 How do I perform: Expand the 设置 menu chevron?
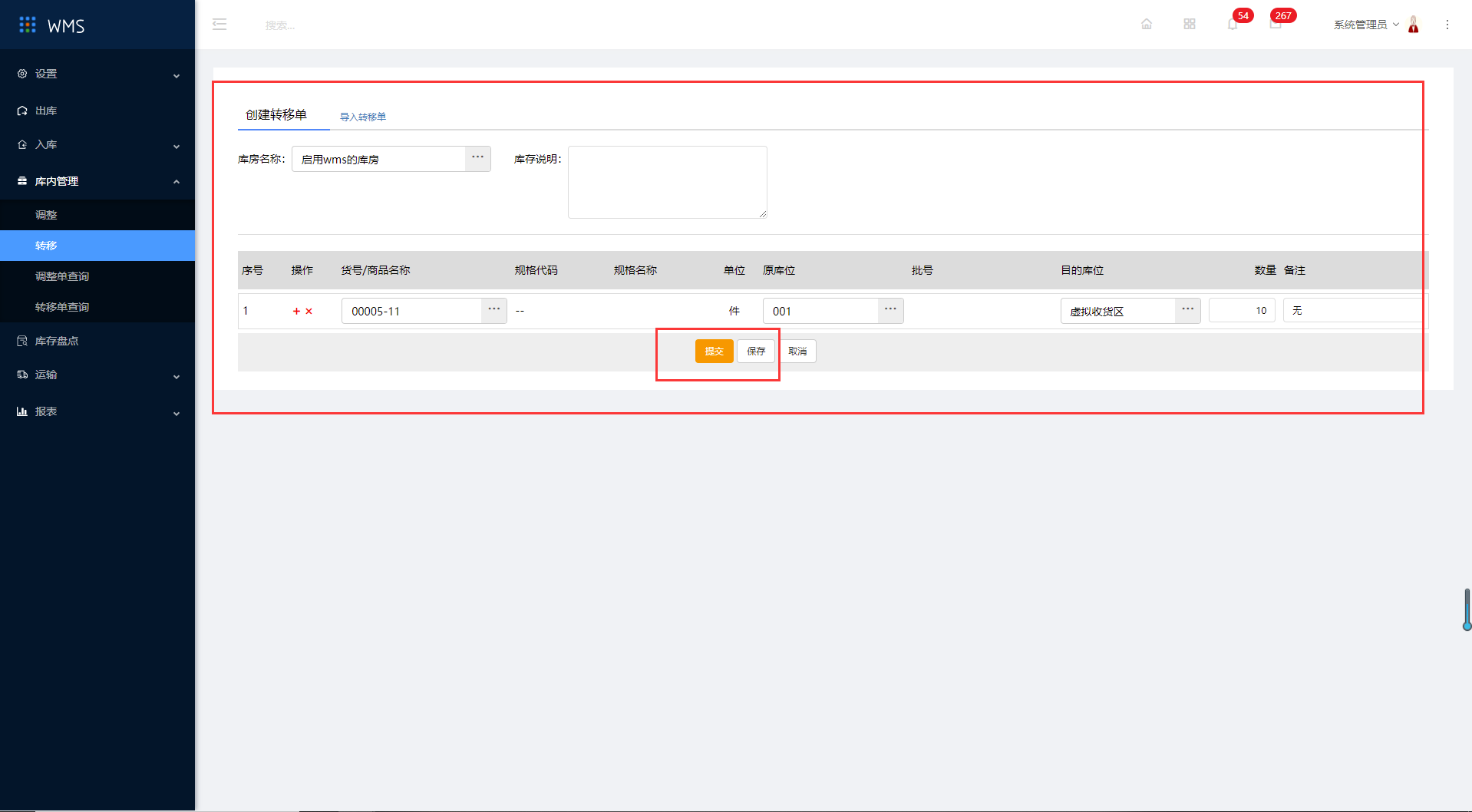[x=177, y=75]
